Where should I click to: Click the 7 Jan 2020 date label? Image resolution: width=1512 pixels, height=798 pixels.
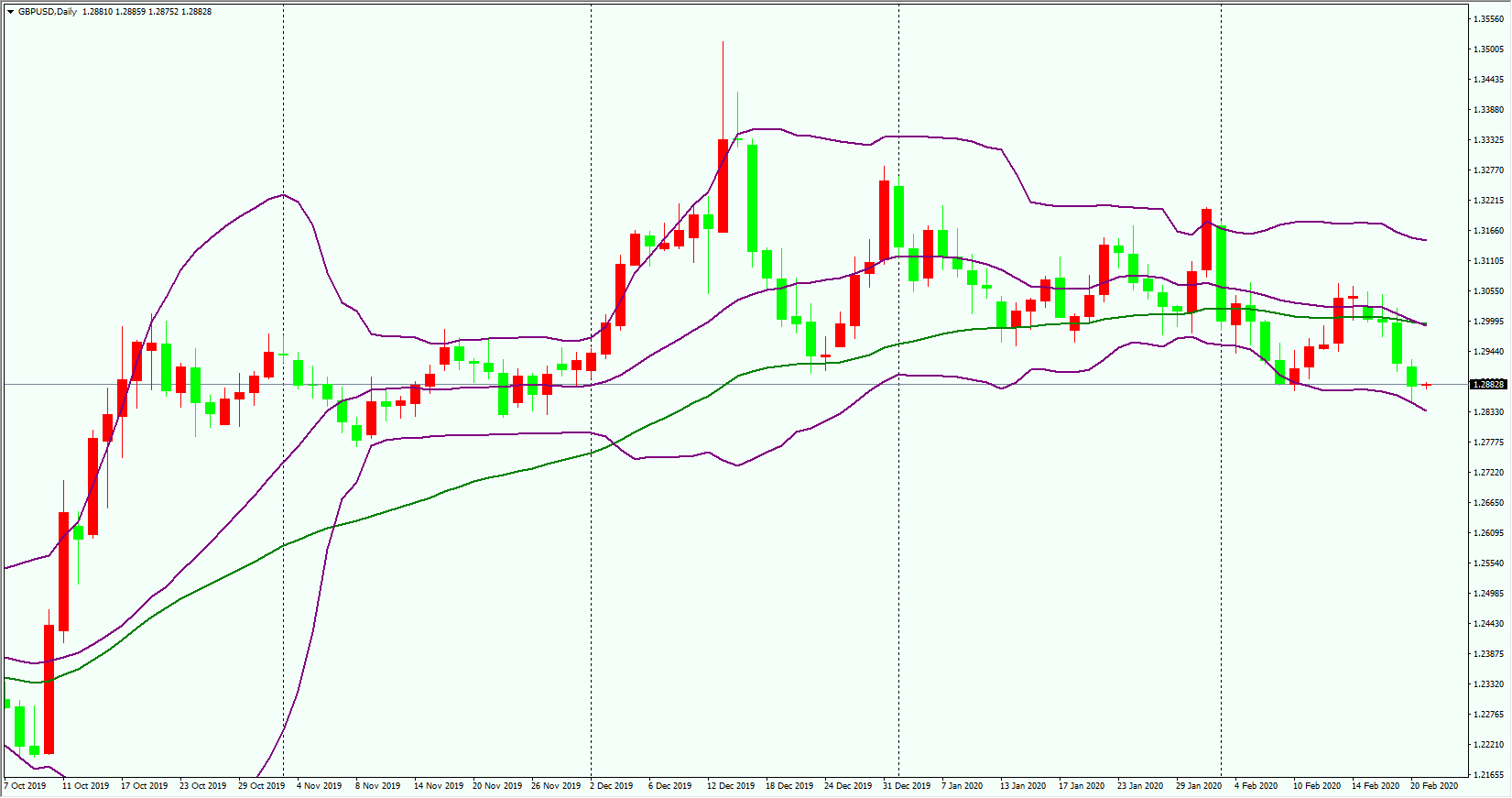point(962,785)
